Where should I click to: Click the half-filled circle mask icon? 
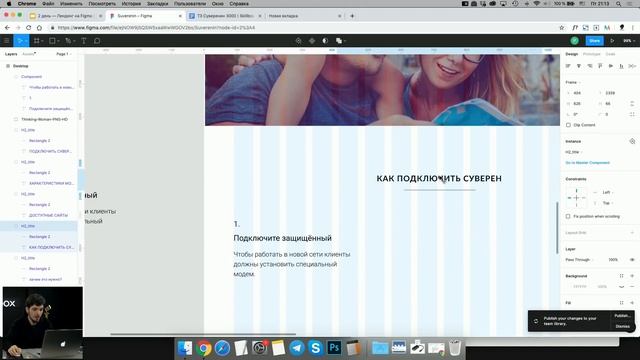click(325, 41)
